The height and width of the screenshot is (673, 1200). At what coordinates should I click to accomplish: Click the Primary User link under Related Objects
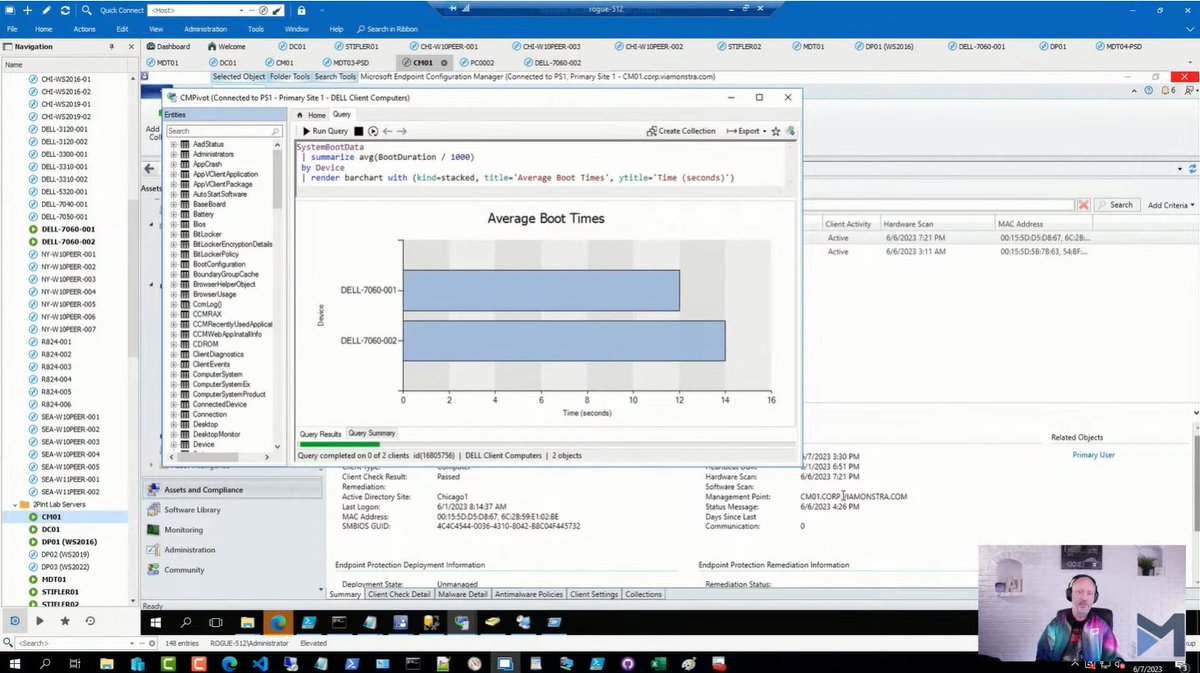(x=1093, y=455)
